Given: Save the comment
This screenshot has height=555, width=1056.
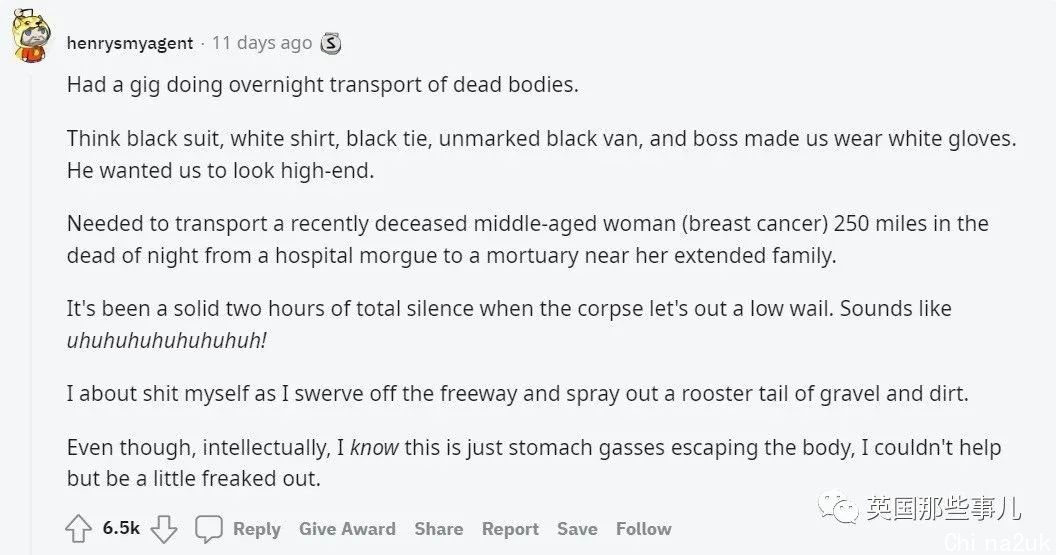Looking at the screenshot, I should 577,529.
